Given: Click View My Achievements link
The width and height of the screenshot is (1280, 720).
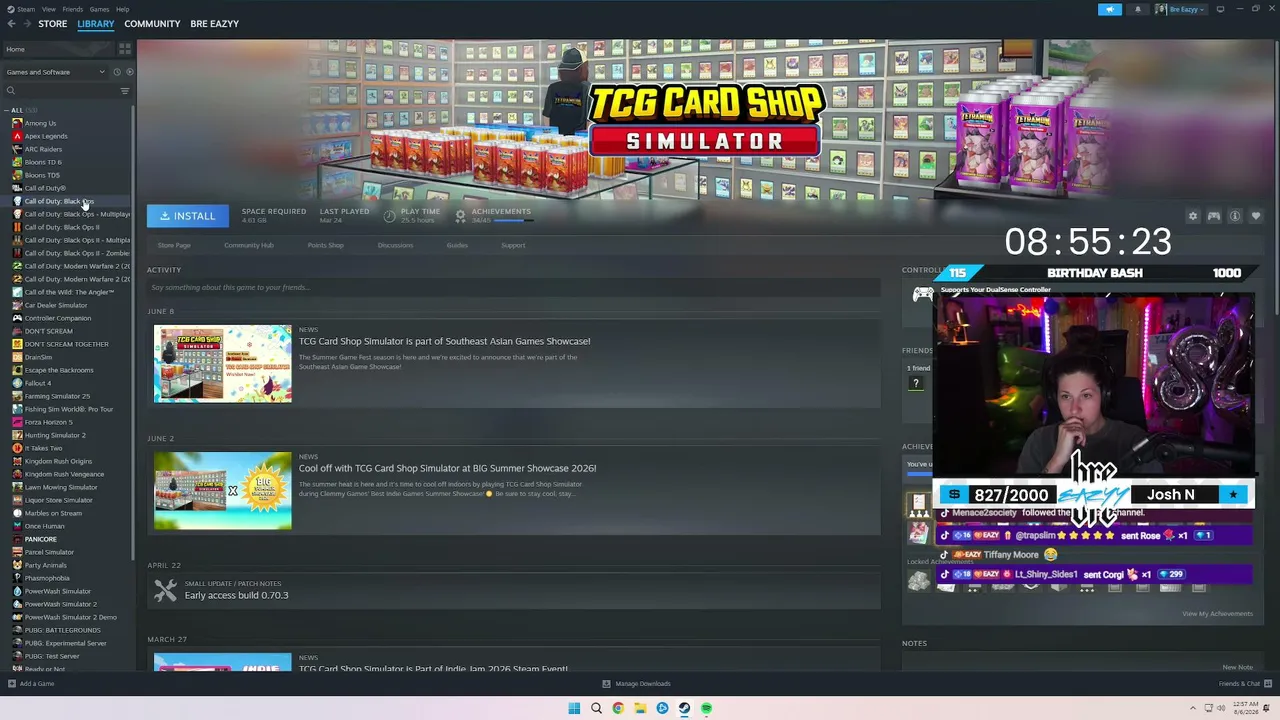Looking at the screenshot, I should coord(1217,614).
